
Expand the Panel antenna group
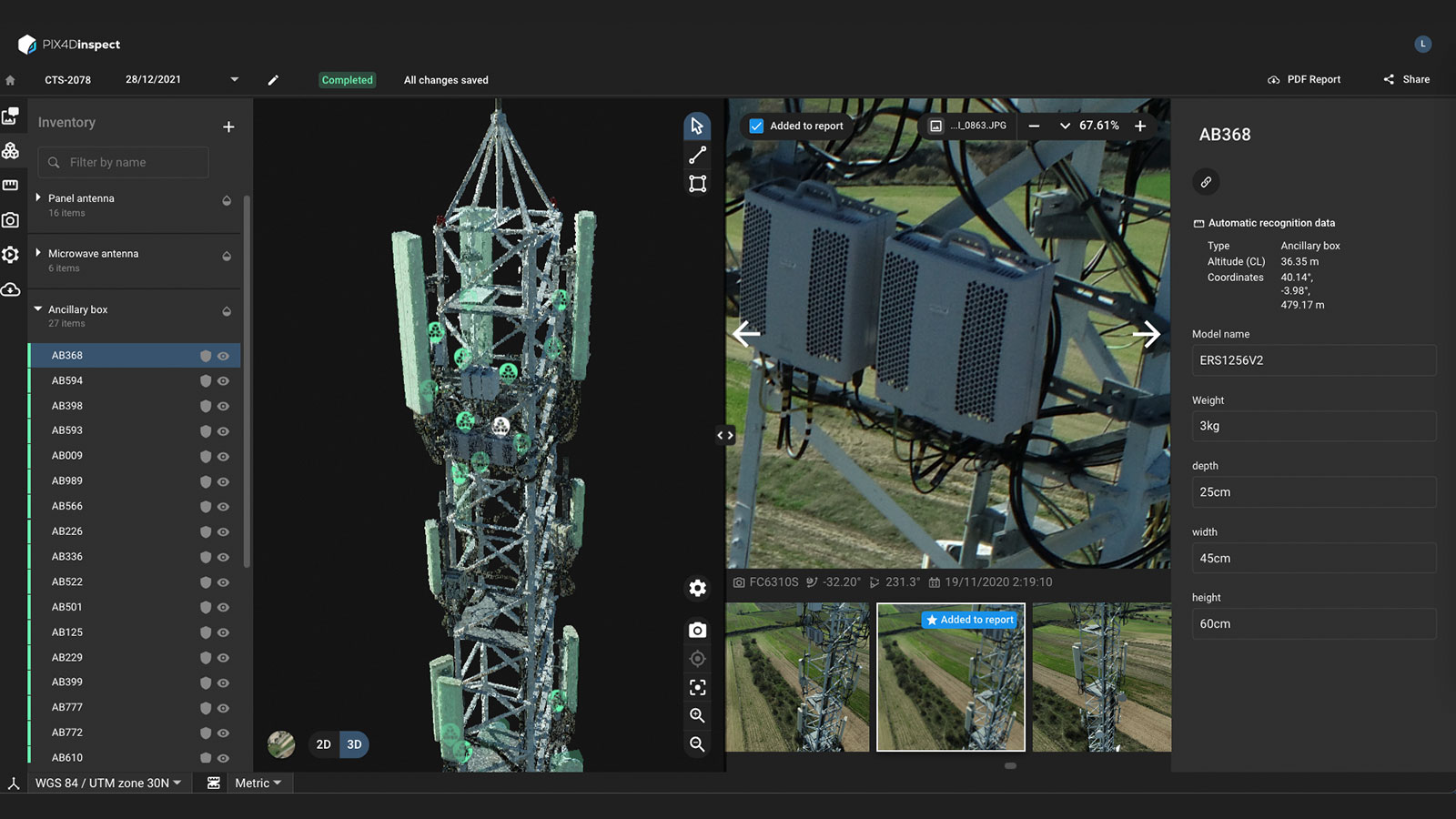point(38,197)
